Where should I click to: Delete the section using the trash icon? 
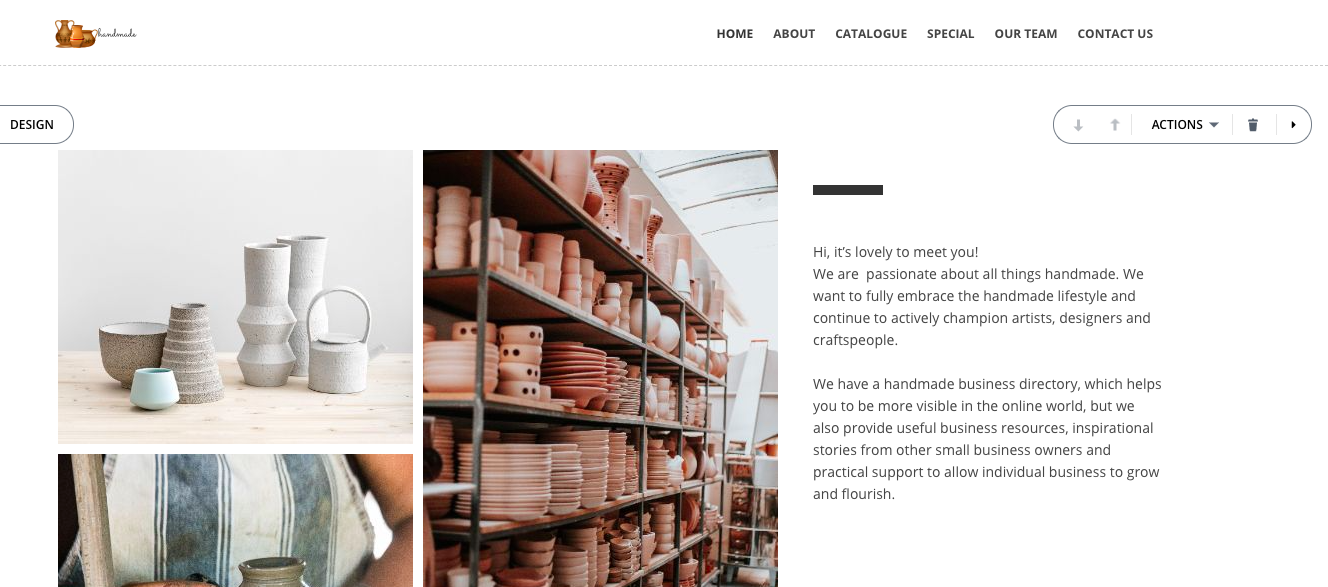[1253, 125]
